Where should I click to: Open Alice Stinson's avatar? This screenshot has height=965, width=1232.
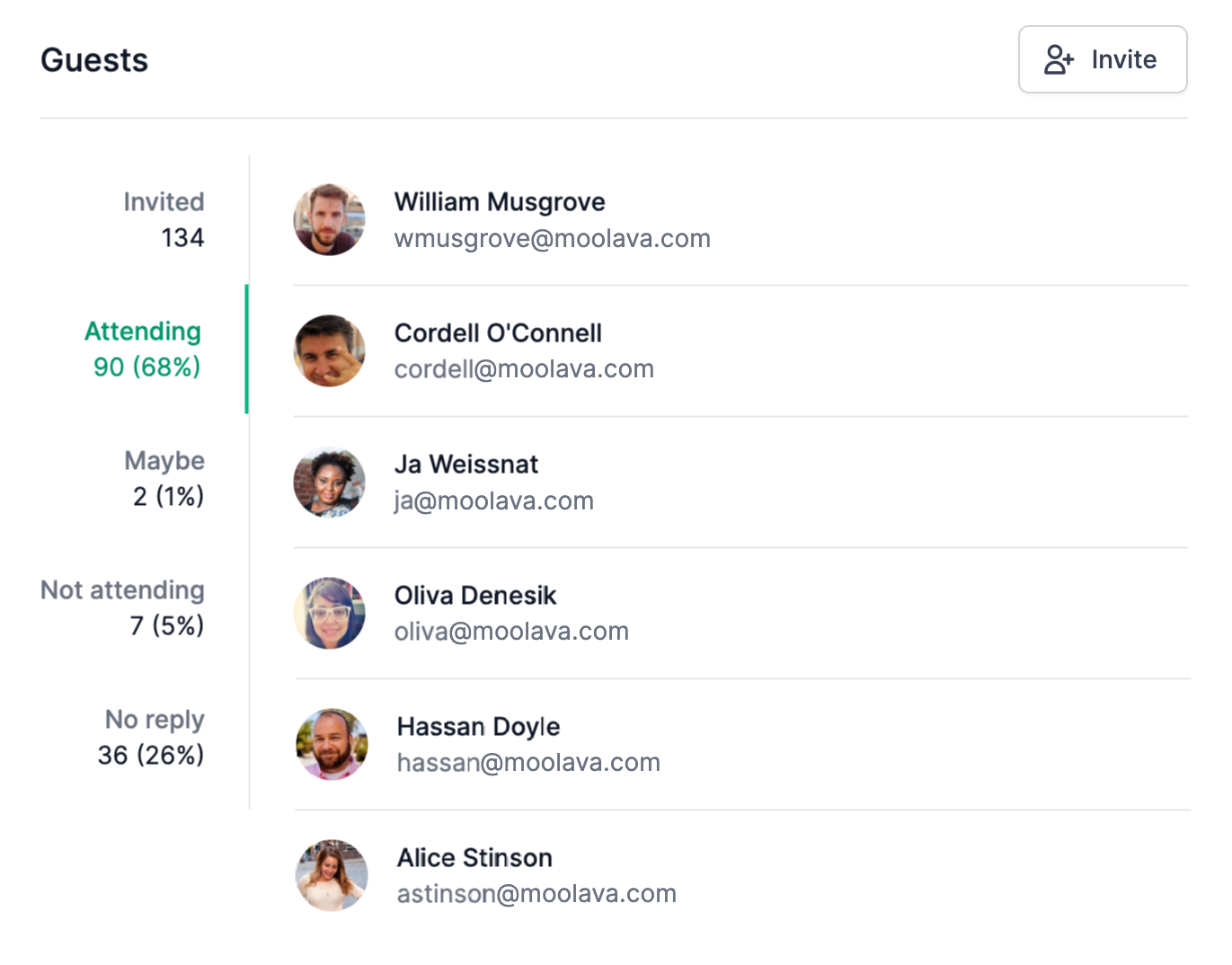tap(332, 876)
